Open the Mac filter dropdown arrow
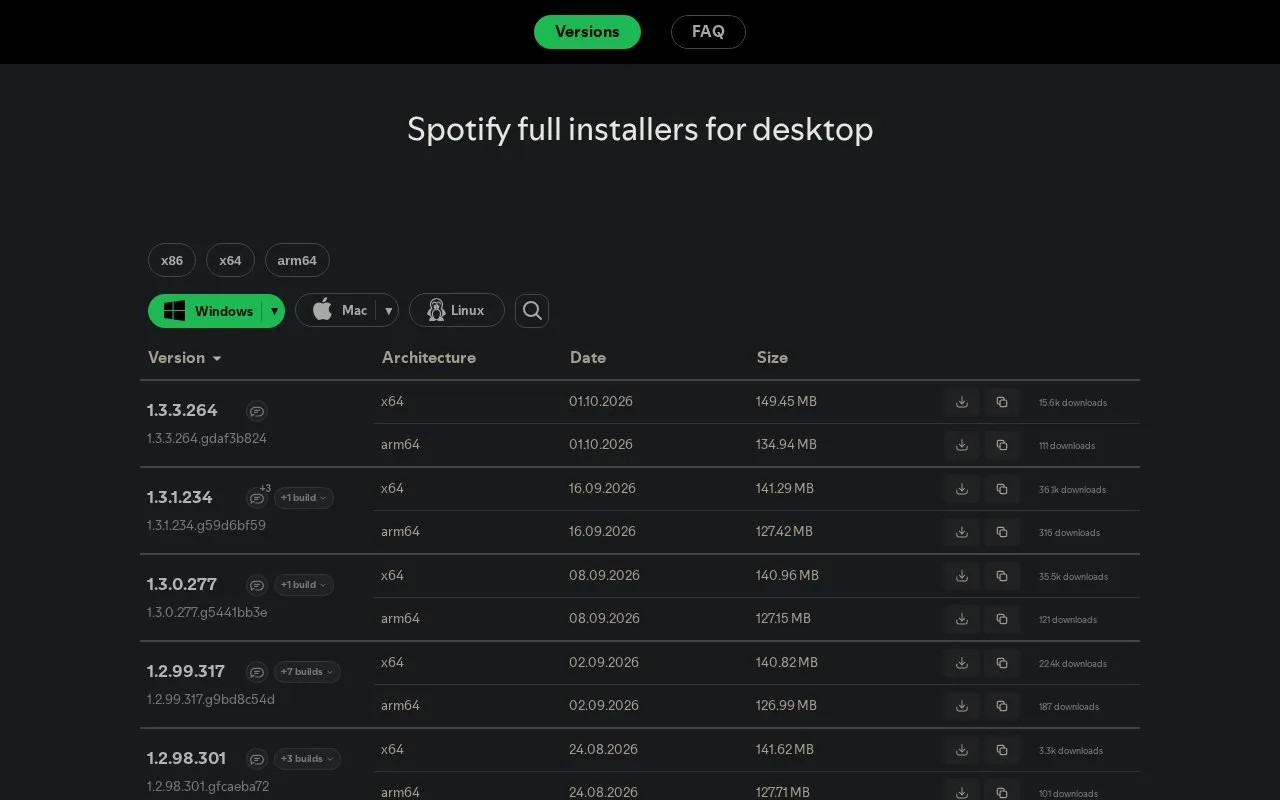The height and width of the screenshot is (800, 1280). [x=388, y=311]
